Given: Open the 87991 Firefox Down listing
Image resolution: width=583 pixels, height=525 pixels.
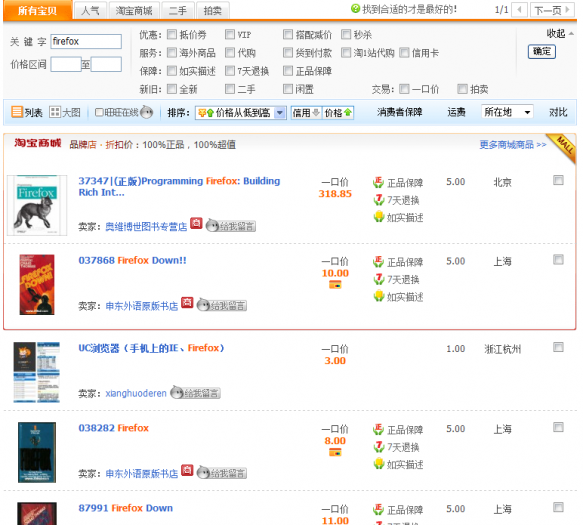Looking at the screenshot, I should tap(126, 508).
